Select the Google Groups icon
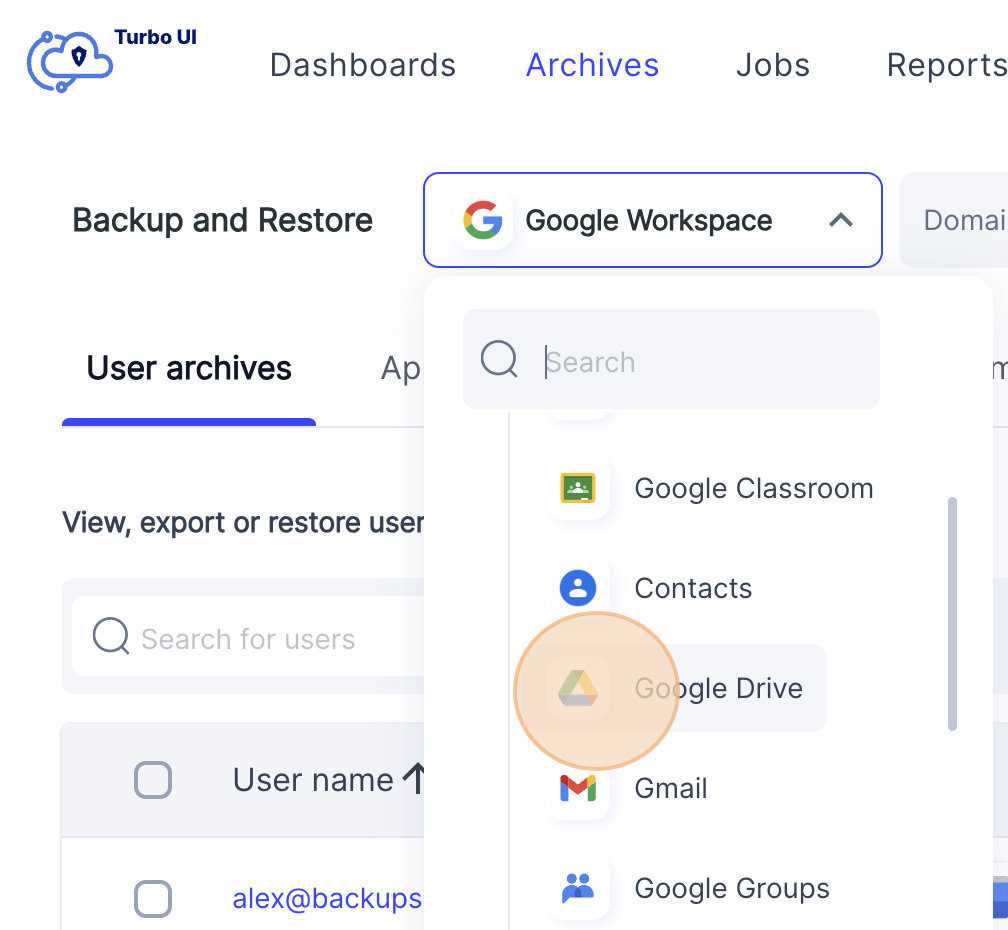This screenshot has width=1008, height=930. [578, 888]
